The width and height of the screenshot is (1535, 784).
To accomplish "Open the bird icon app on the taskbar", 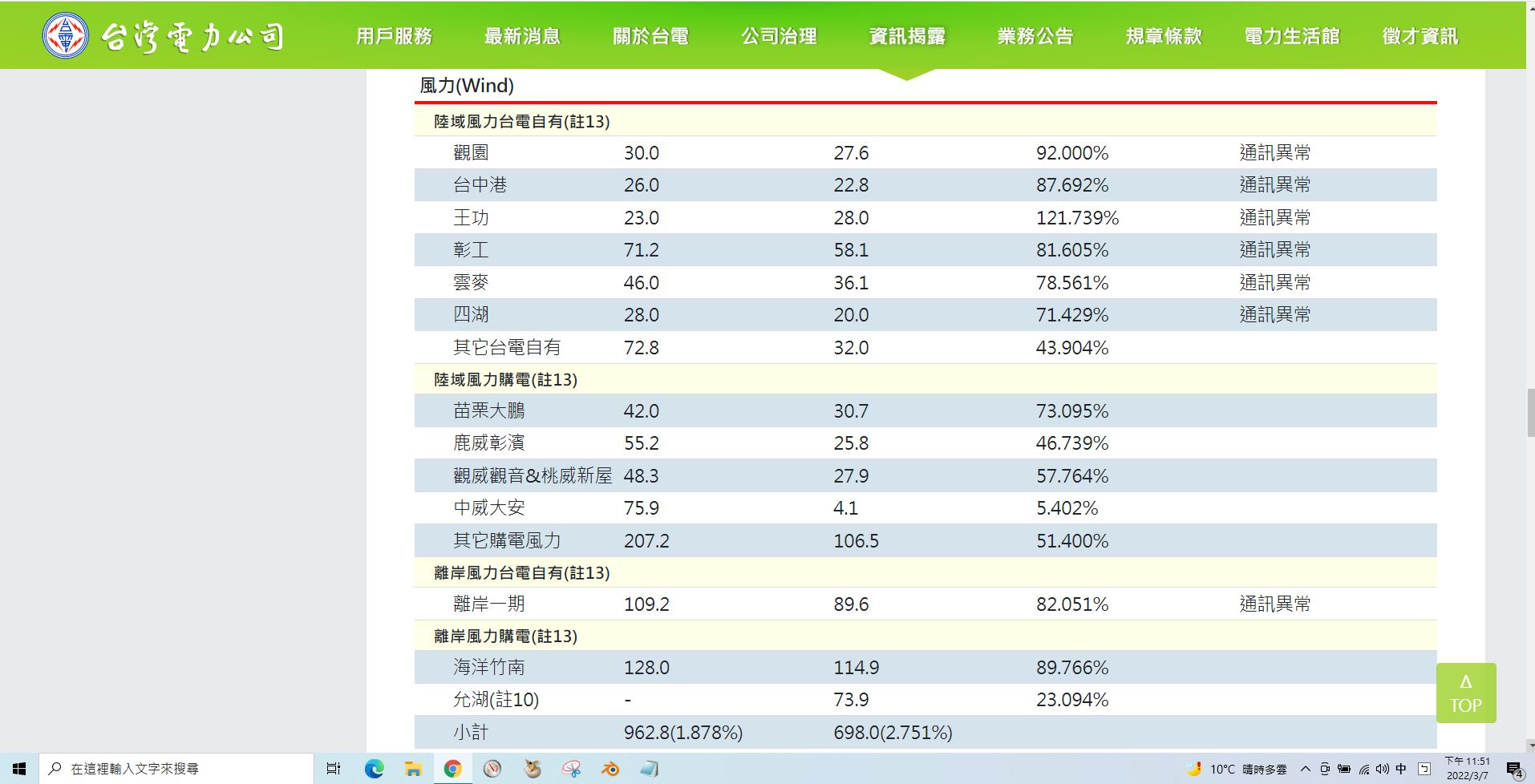I will pyautogui.click(x=532, y=769).
